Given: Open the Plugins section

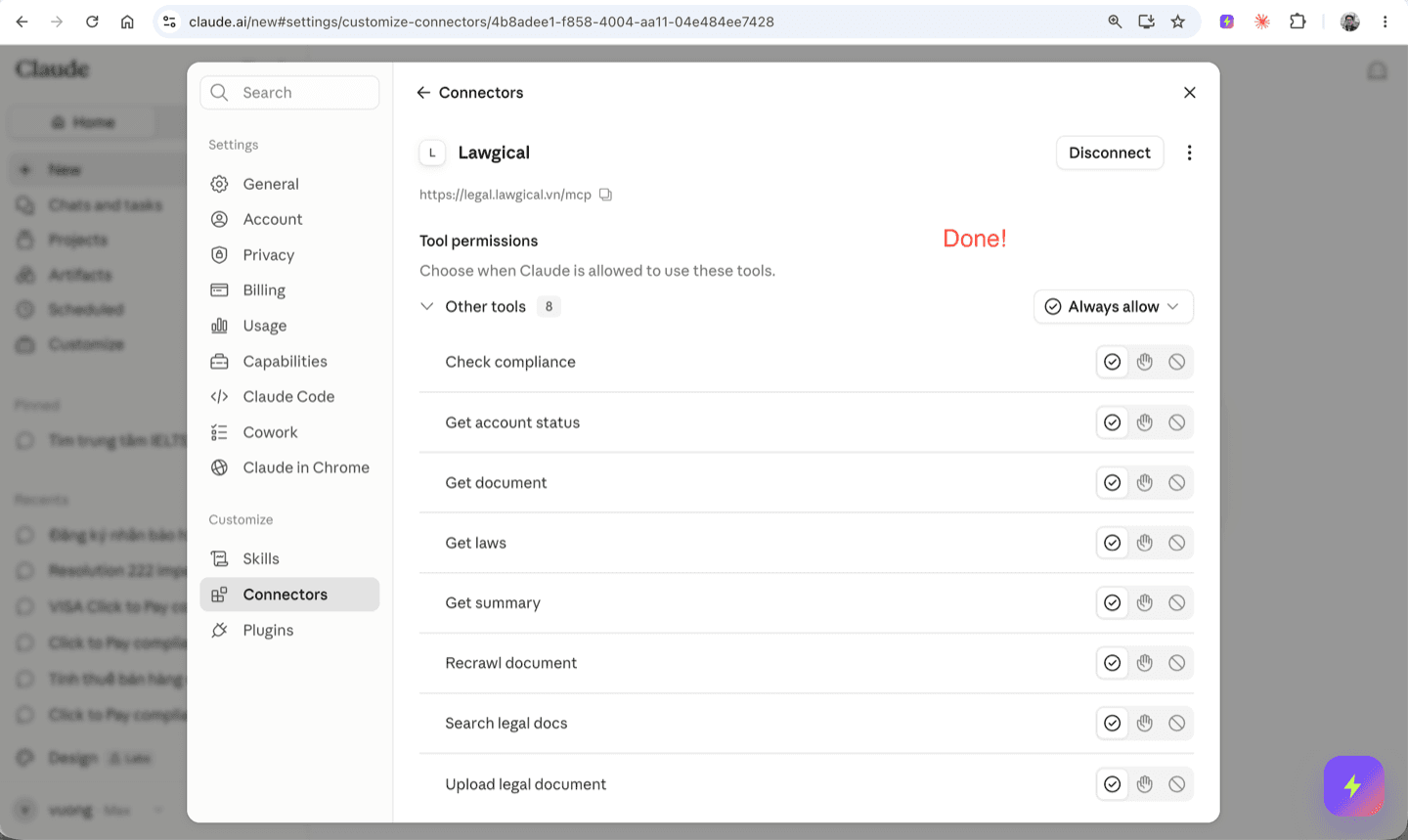Looking at the screenshot, I should point(289,630).
